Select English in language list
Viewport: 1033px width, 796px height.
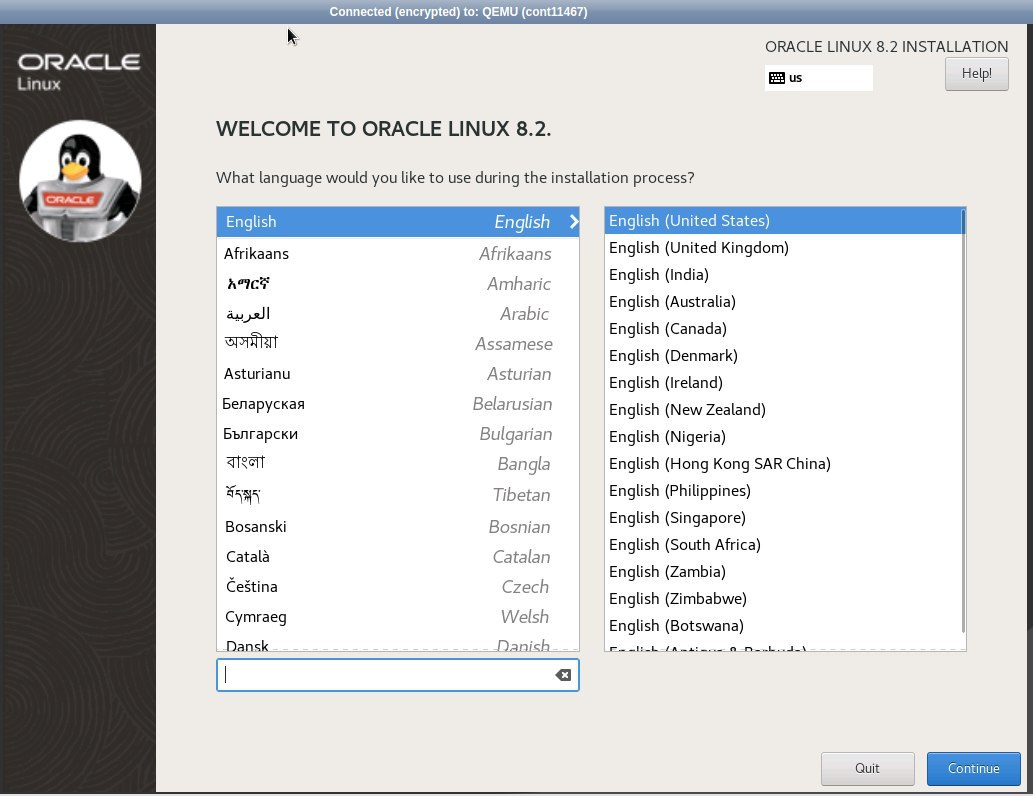[398, 222]
